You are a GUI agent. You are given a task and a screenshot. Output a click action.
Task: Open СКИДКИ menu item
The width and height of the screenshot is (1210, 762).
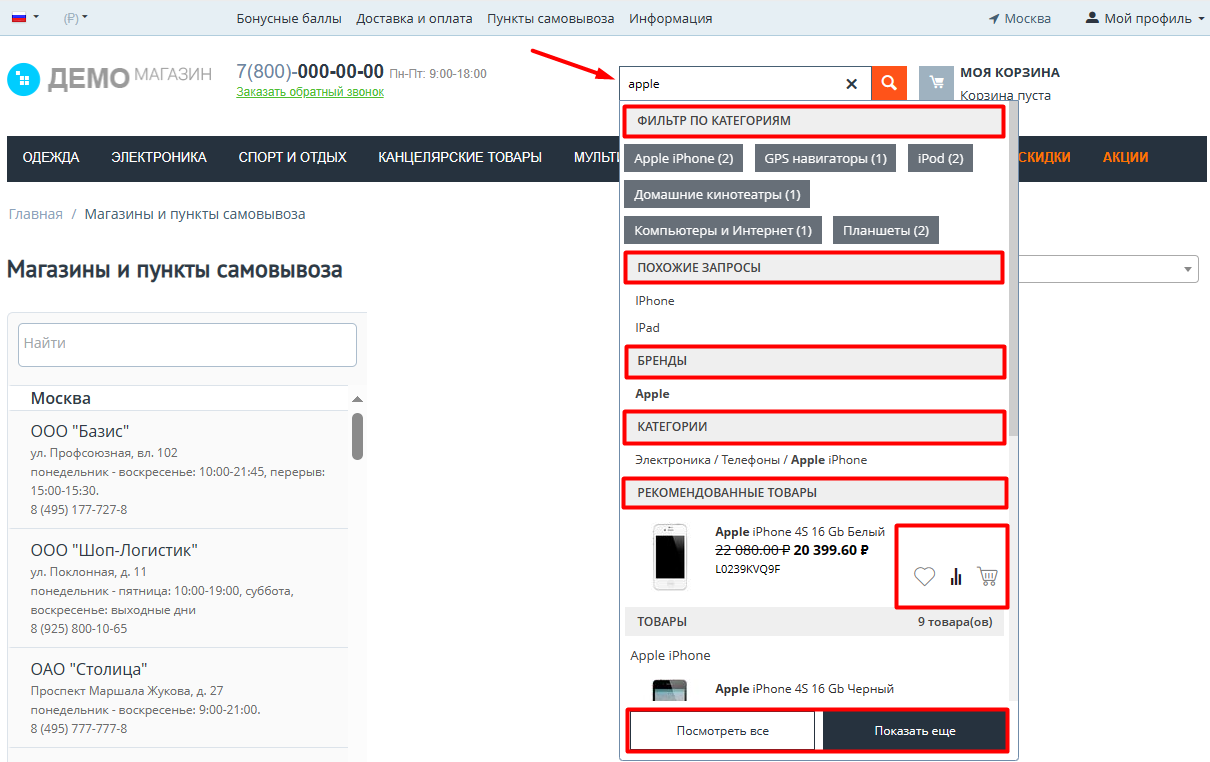coord(1044,157)
